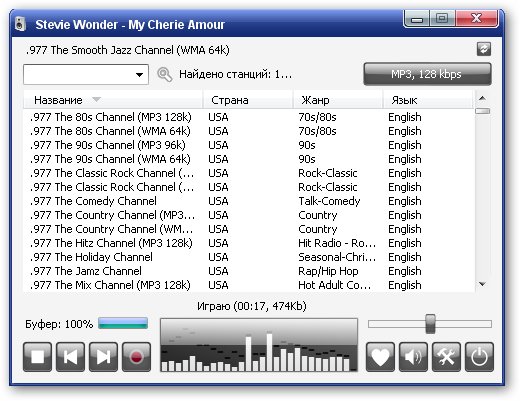Start recording with the red record button
520x401 pixels.
click(x=136, y=357)
